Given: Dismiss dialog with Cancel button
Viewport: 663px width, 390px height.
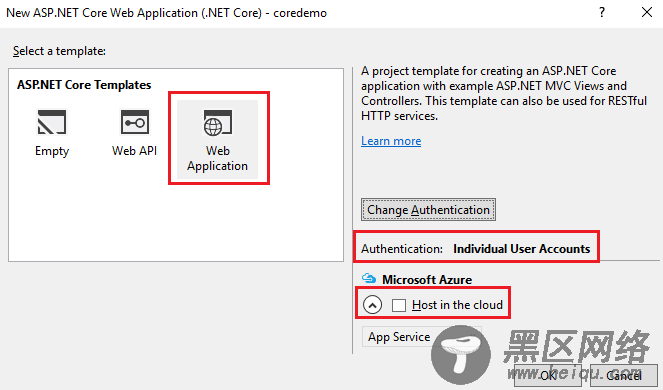Looking at the screenshot, I should 624,375.
